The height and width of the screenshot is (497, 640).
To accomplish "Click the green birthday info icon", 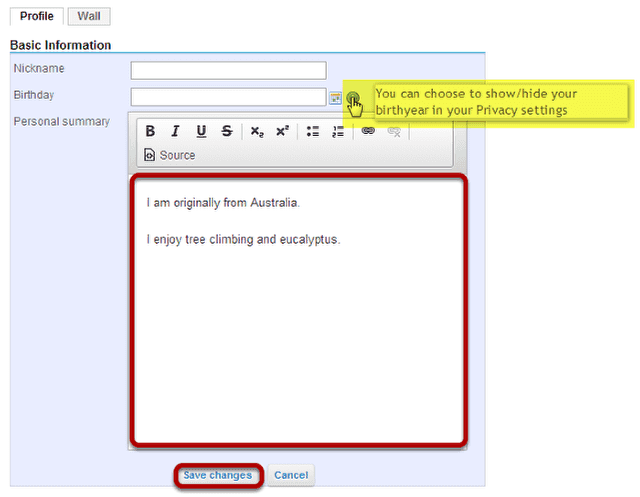I will 353,98.
